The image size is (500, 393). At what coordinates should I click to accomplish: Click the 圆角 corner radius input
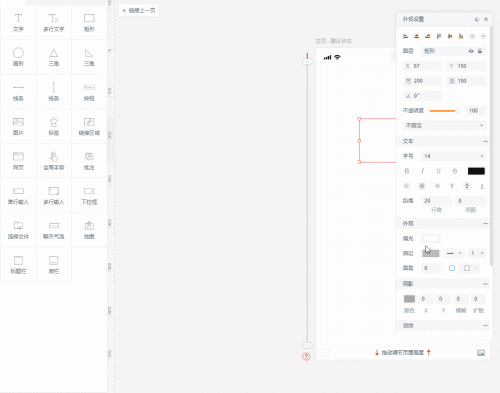(431, 268)
